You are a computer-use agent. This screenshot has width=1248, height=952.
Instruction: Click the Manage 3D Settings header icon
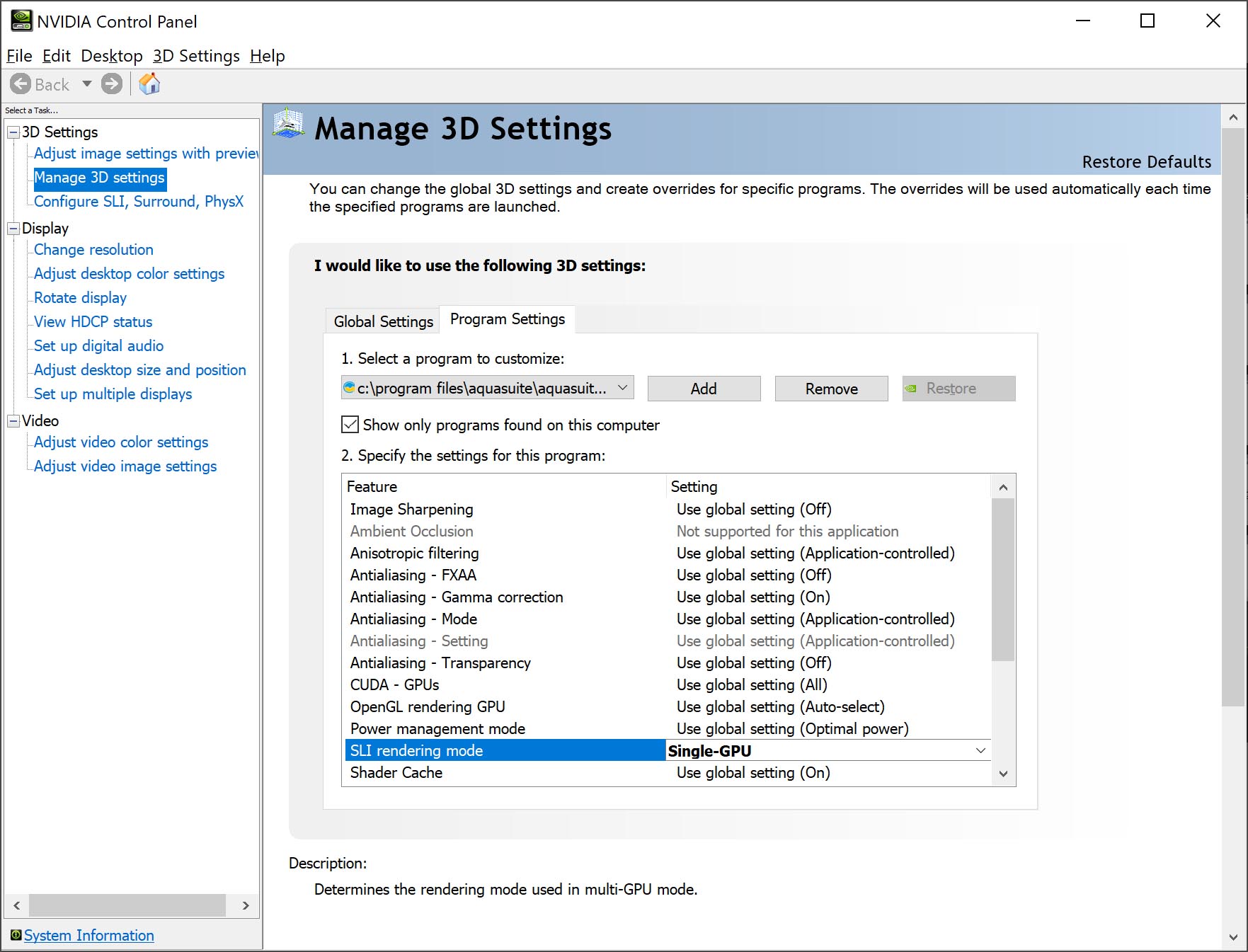coord(289,125)
